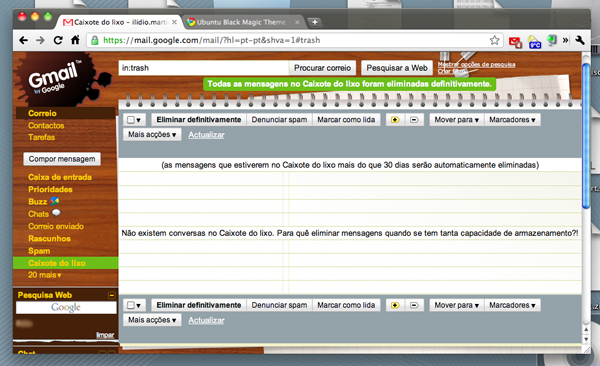600x366 pixels.
Task: Reload the page with refresh icon
Action: pos(58,40)
